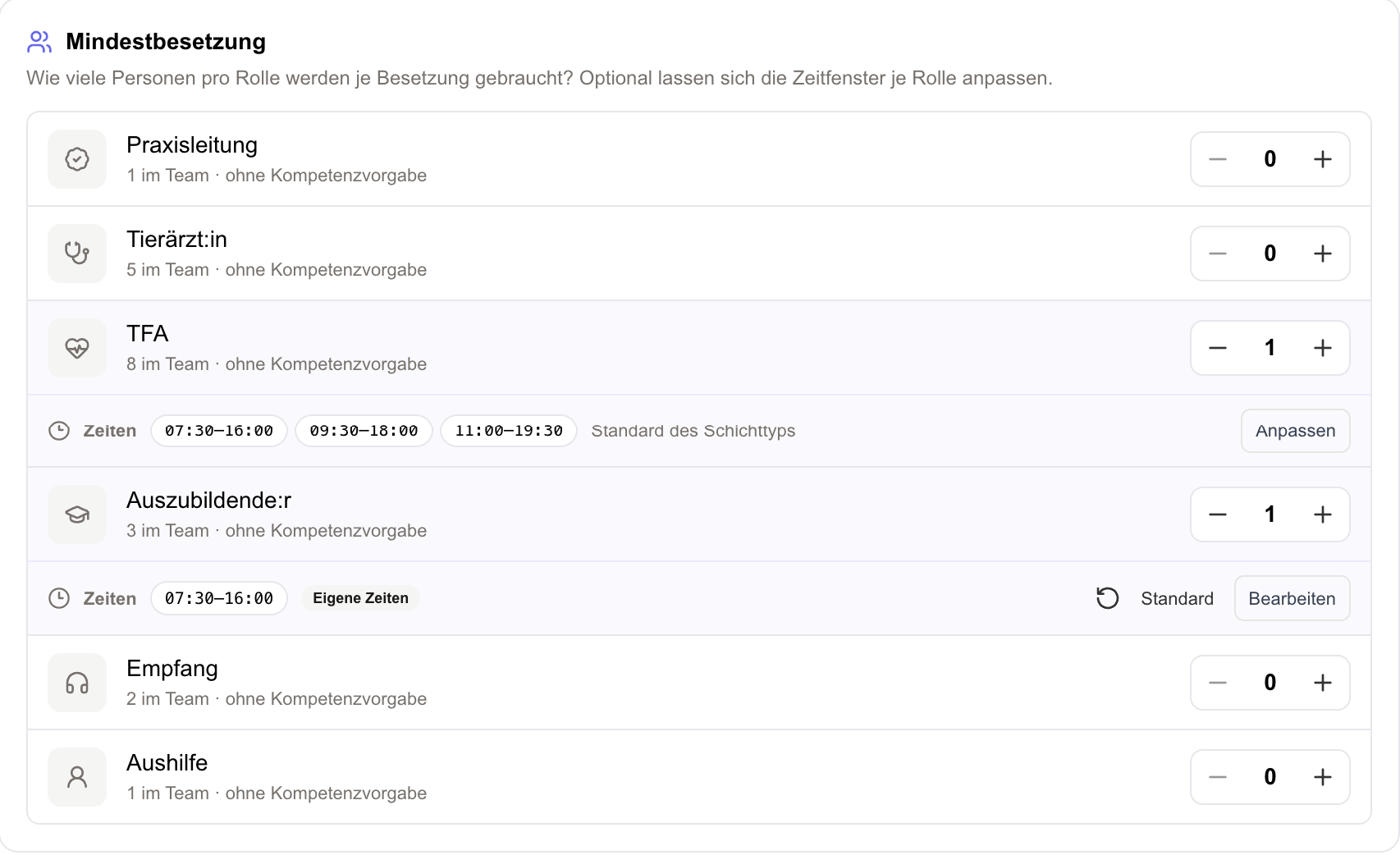
Task: Click the clock icon in Auszubildende:r Zeiten row
Action: [59, 598]
